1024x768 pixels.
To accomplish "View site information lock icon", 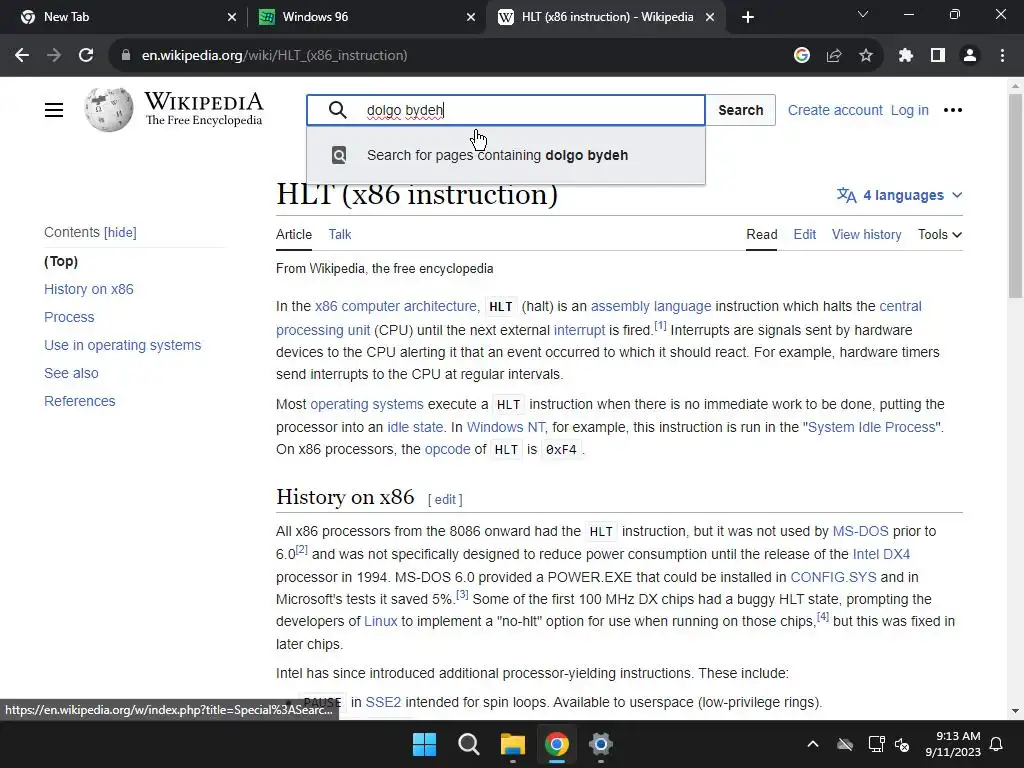I will pos(126,56).
